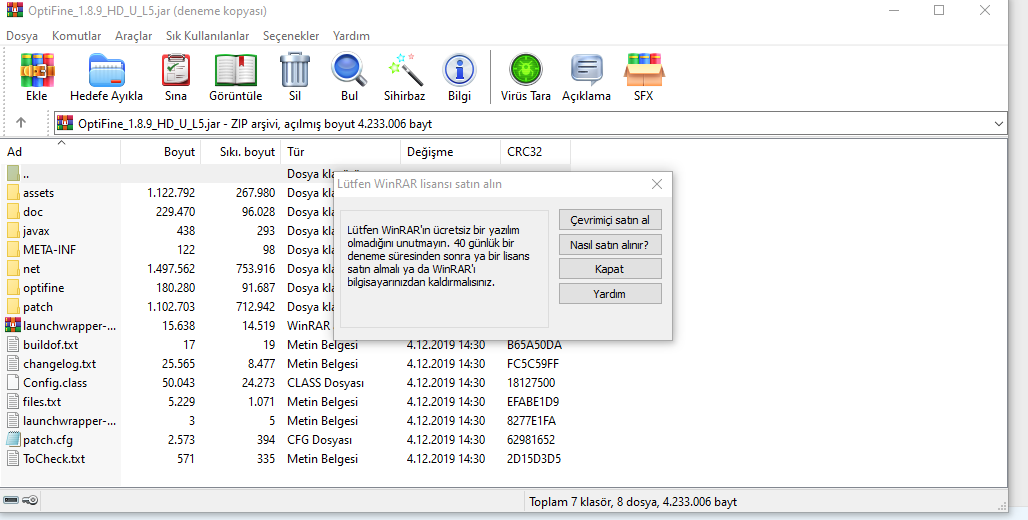
Task: Click the CRC32 value FC5C59FF
Action: click(x=533, y=363)
